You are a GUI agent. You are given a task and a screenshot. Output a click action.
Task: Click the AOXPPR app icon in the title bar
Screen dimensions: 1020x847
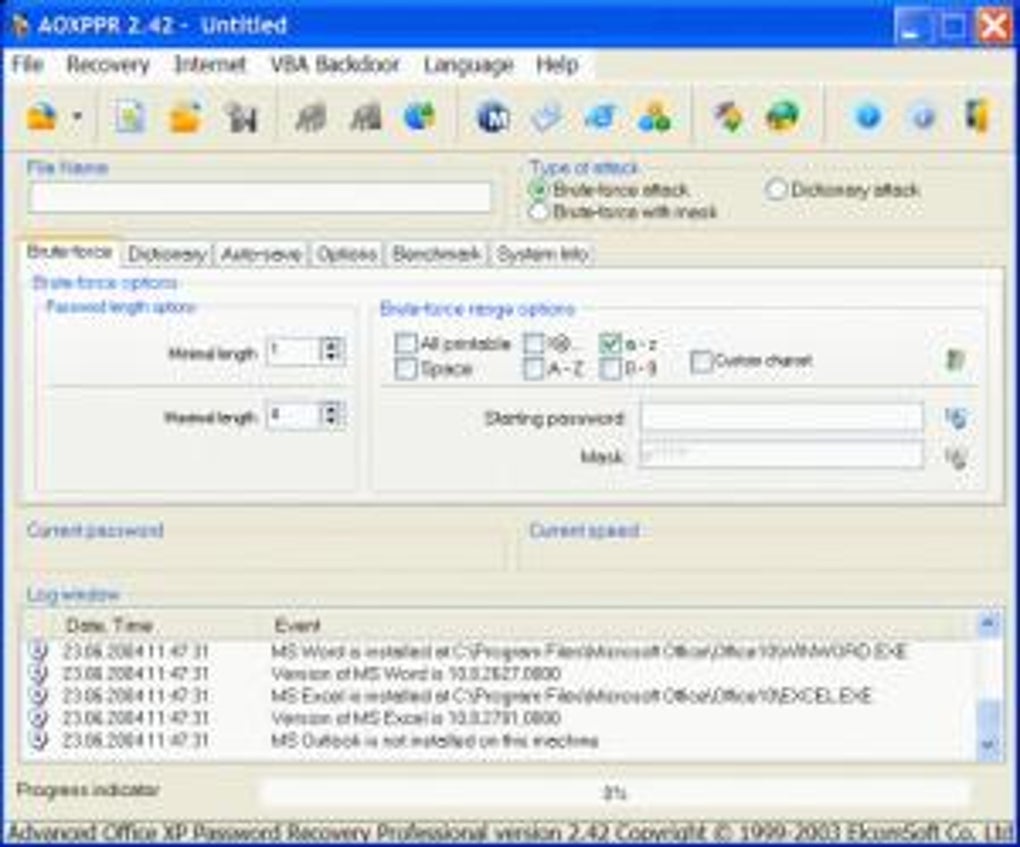21,26
